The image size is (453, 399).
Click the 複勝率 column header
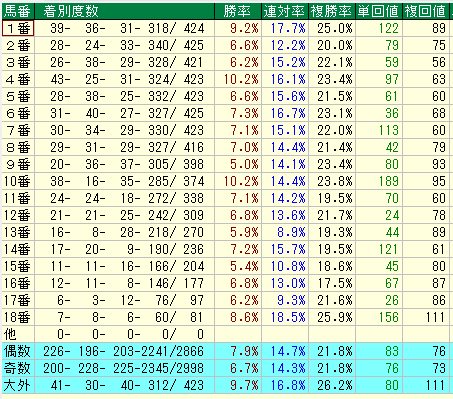[332, 11]
